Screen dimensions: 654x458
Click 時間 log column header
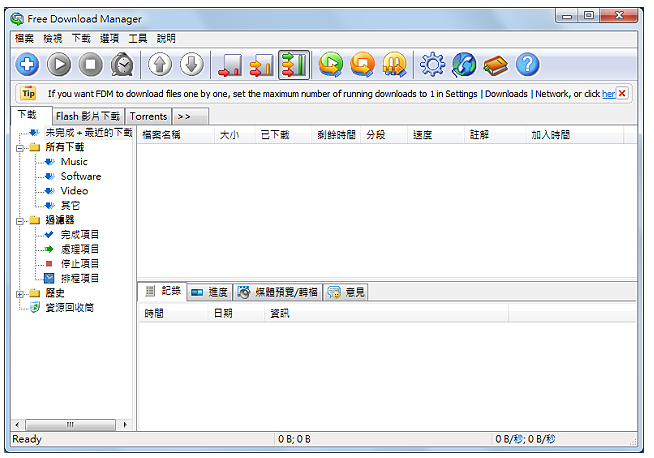173,313
